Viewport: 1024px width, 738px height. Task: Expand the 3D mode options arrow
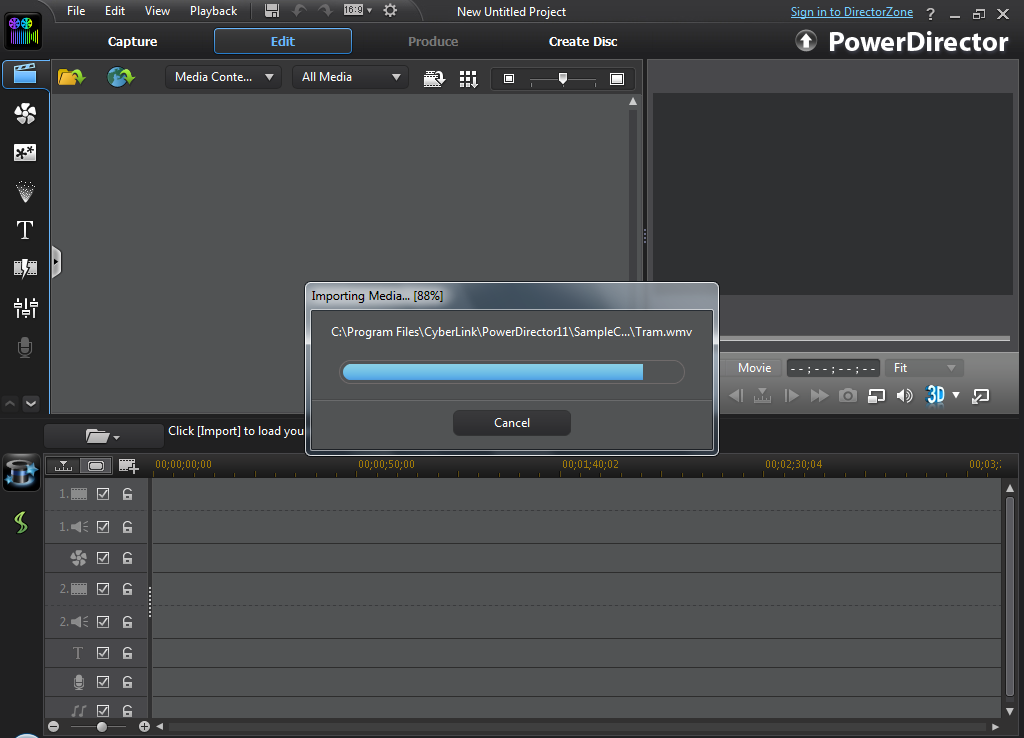tap(956, 395)
